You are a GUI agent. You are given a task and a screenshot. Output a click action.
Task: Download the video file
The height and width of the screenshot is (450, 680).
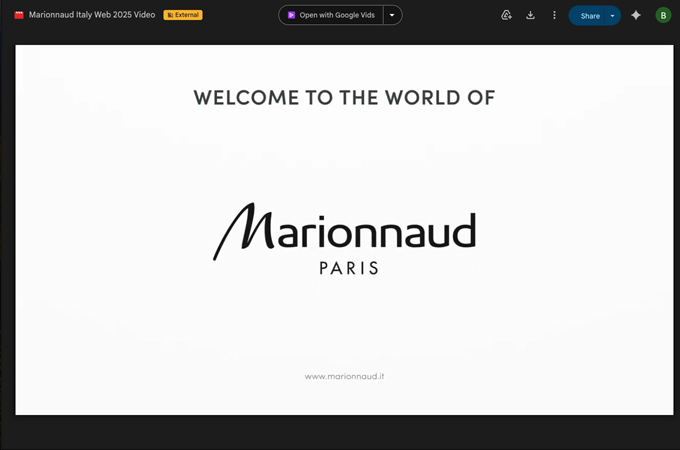tap(530, 15)
